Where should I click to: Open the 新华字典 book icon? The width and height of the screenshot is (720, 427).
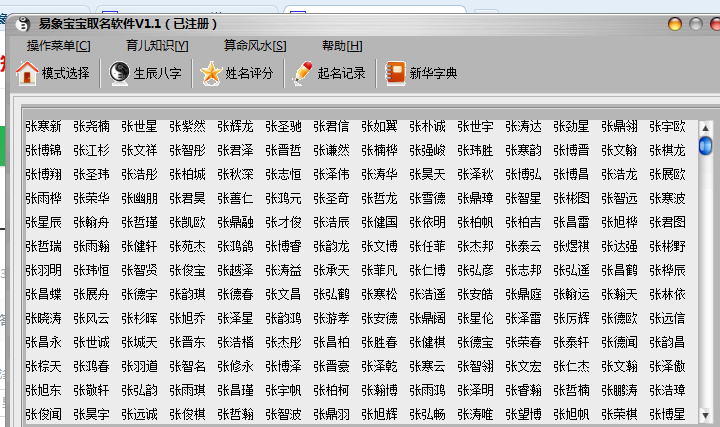pyautogui.click(x=395, y=73)
